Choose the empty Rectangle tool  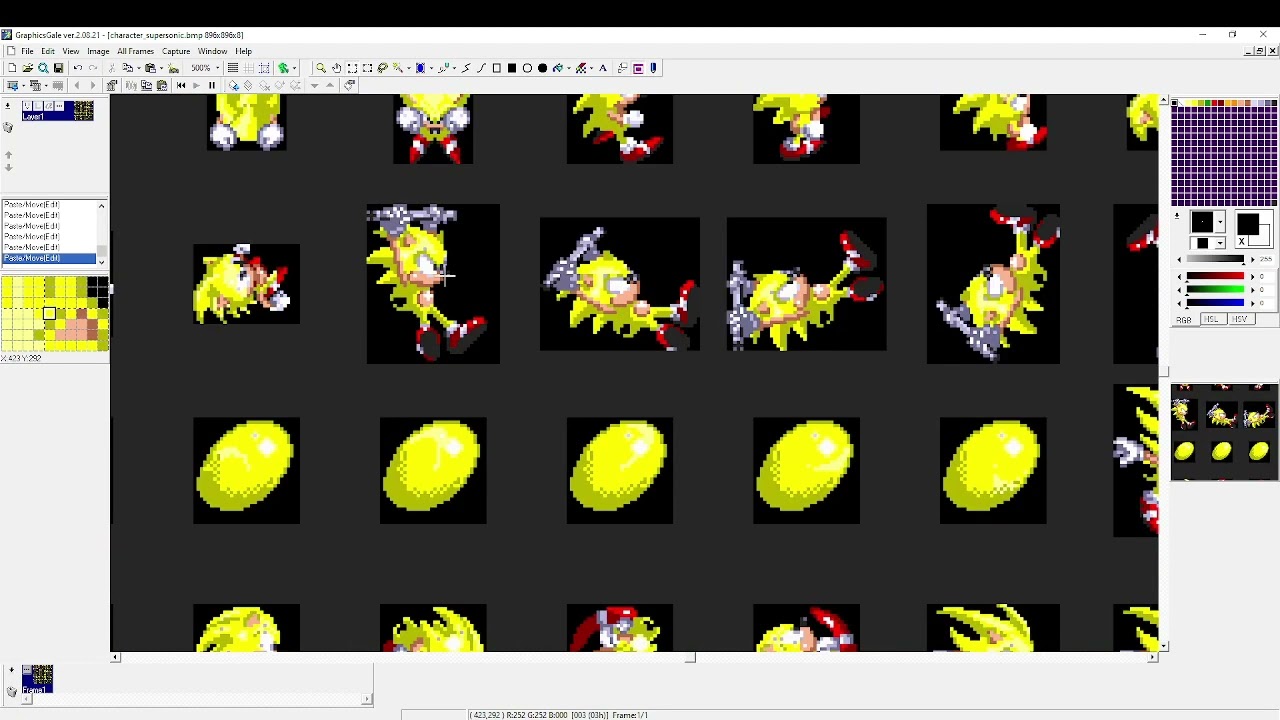tap(497, 68)
